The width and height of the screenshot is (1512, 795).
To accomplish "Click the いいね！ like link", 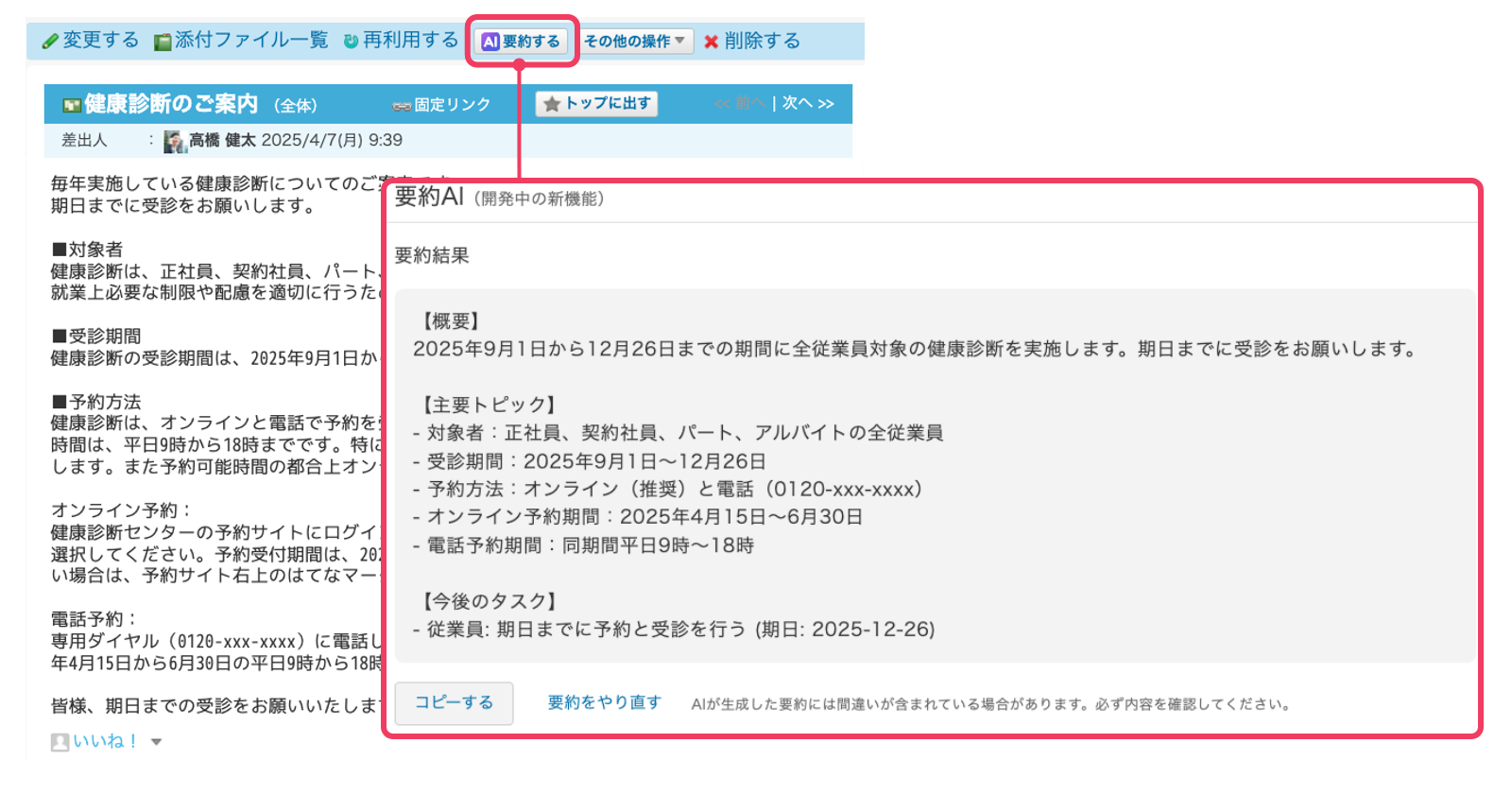I will pos(106,742).
